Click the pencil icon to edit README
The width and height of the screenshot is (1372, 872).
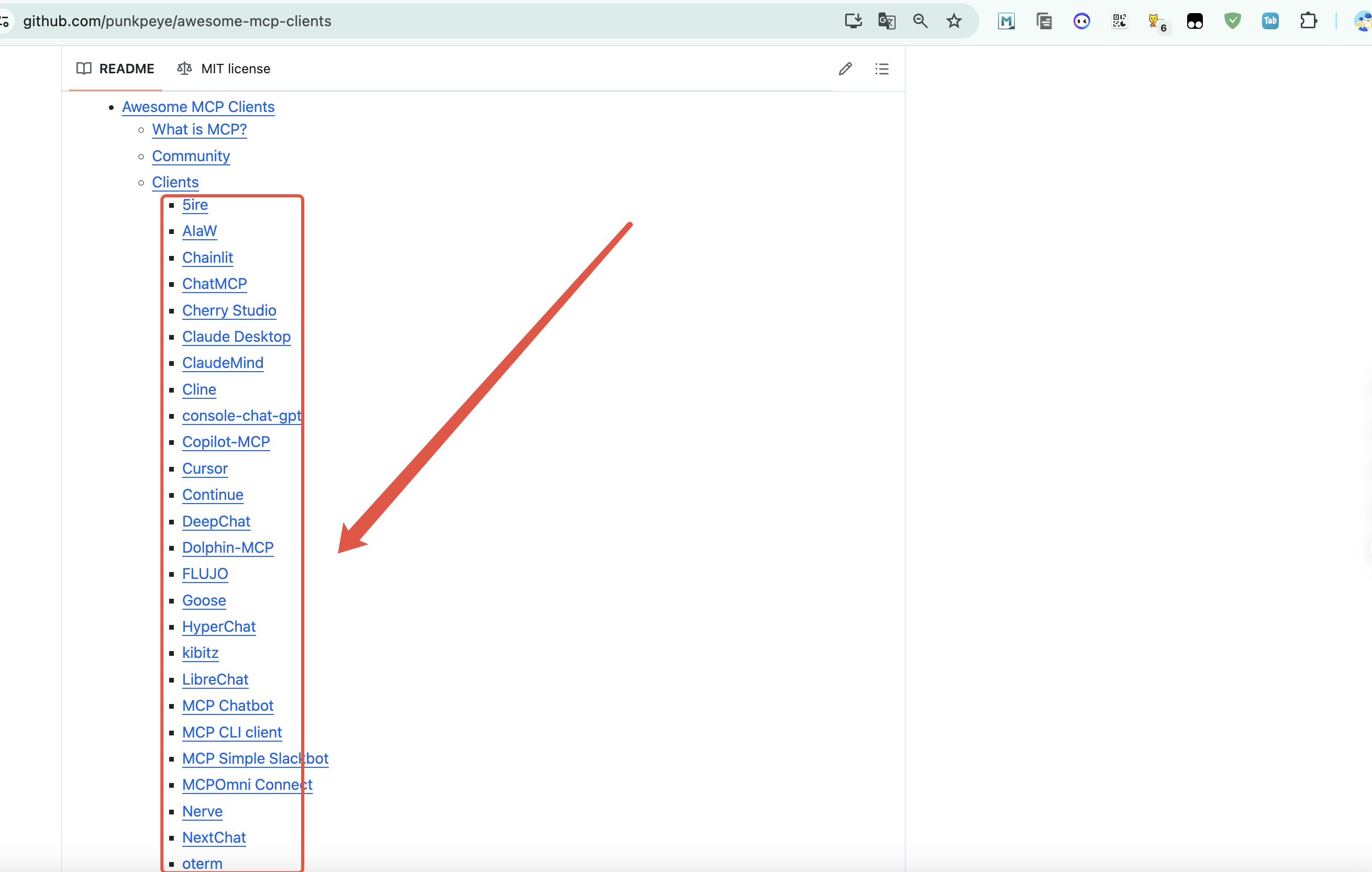coord(845,69)
